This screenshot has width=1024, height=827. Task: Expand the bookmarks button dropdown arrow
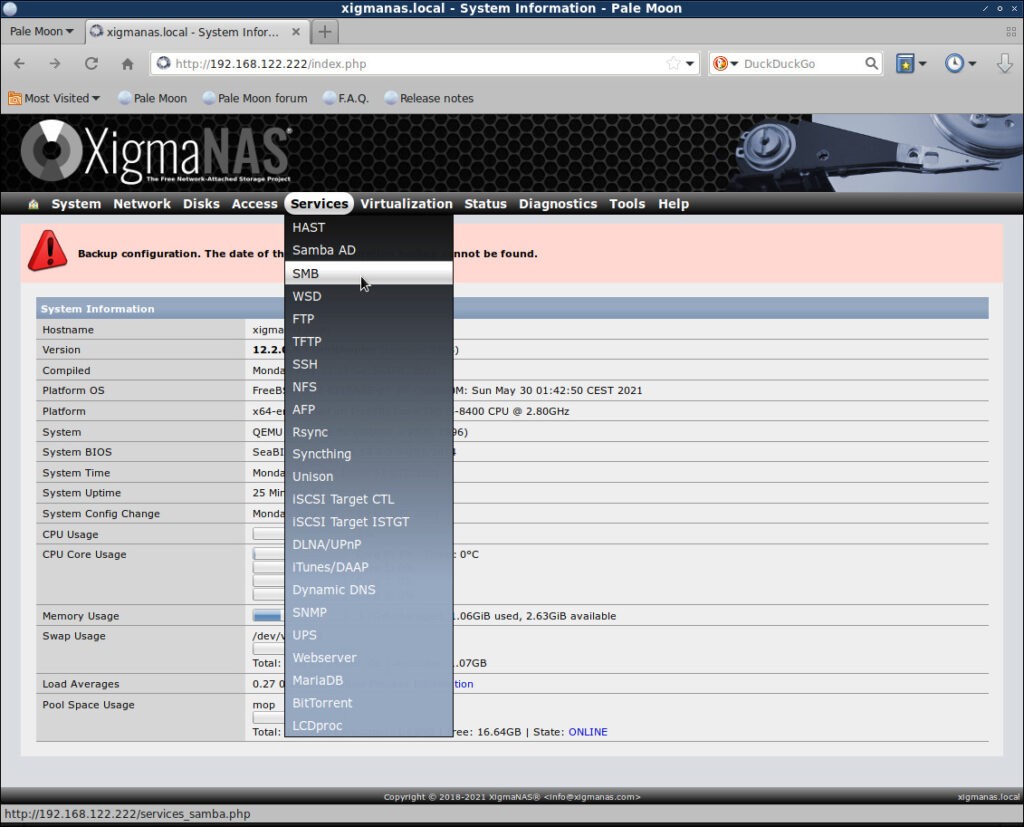(922, 63)
